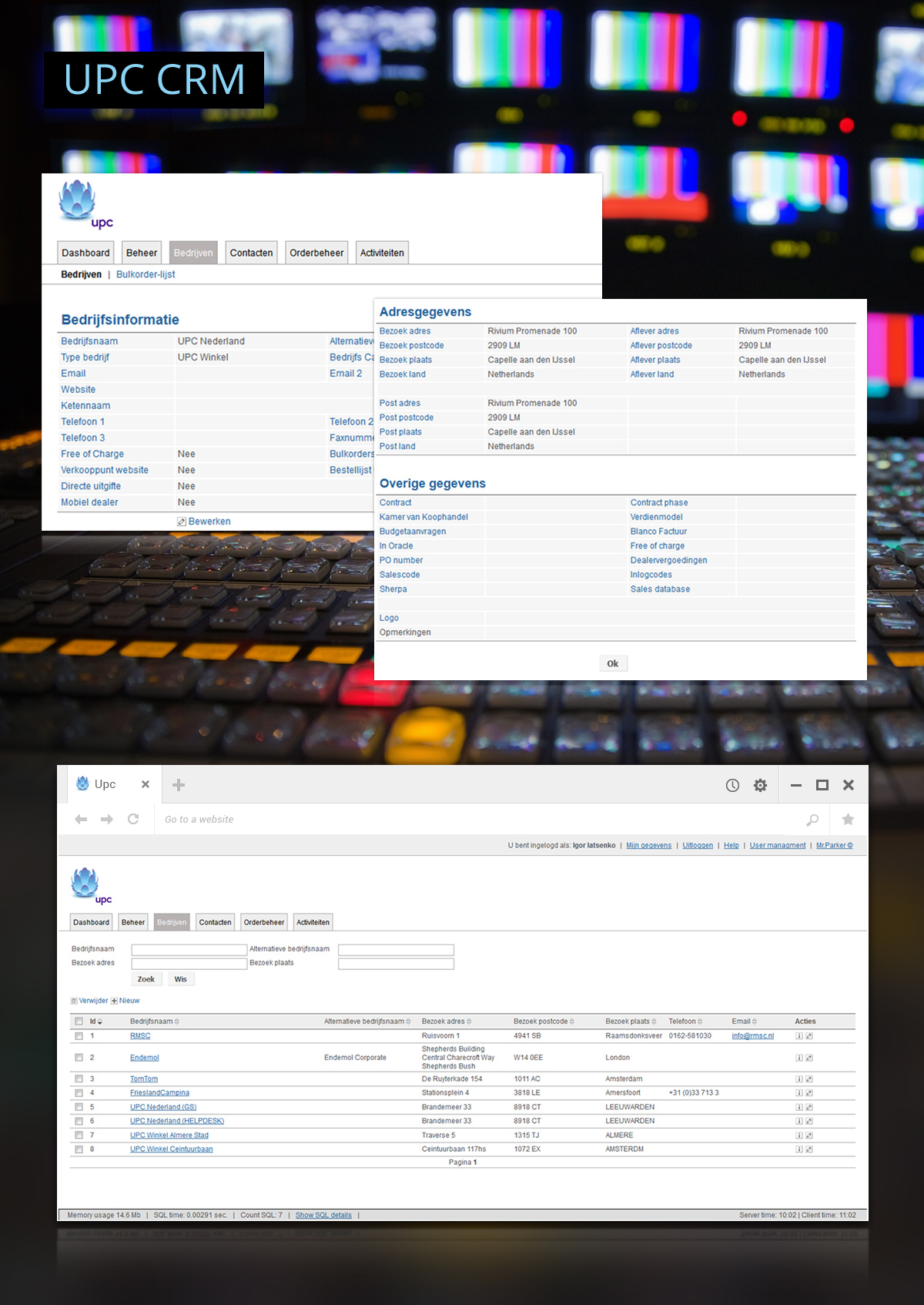Add a company with the Nieuw link

126,1001
